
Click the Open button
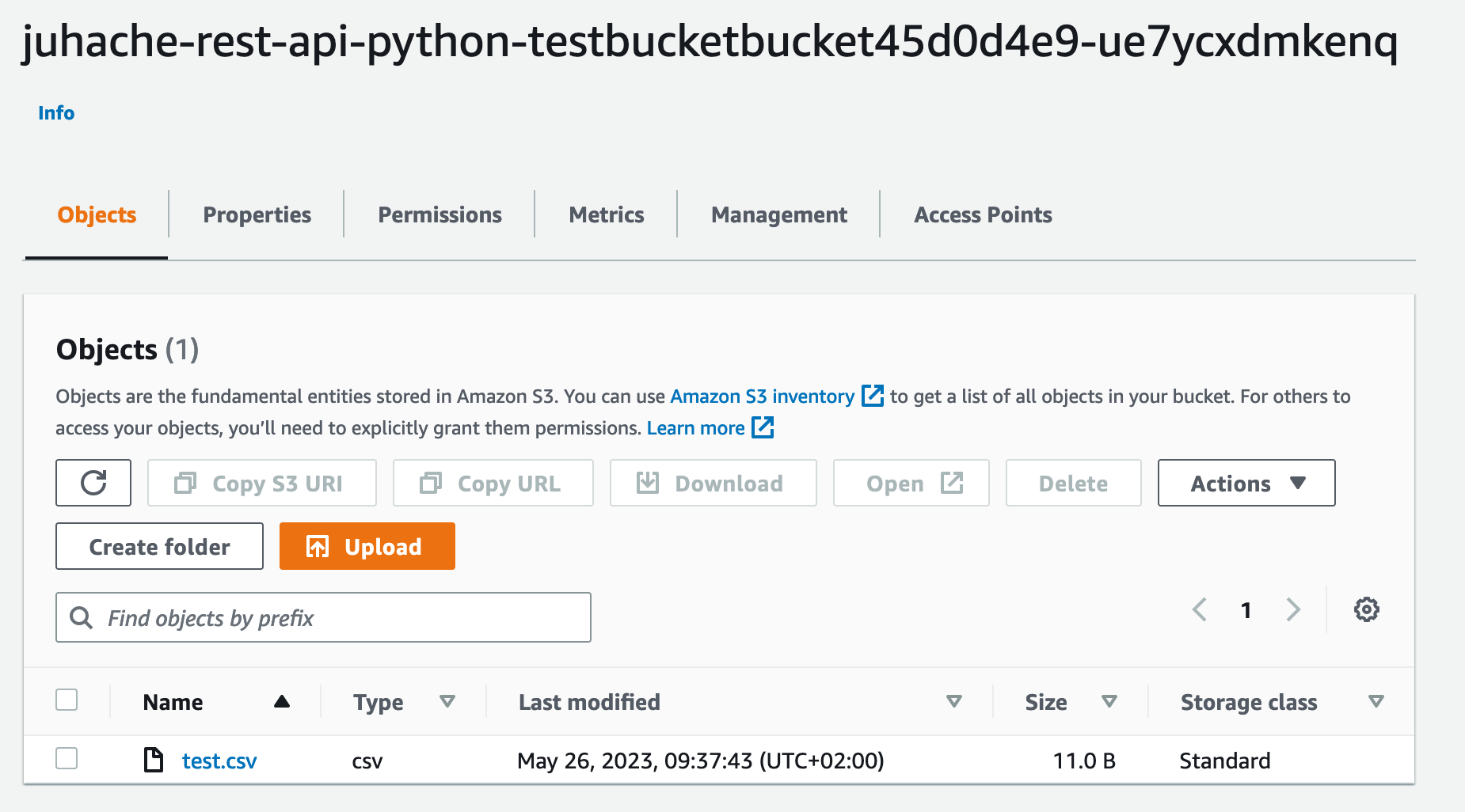(x=911, y=483)
